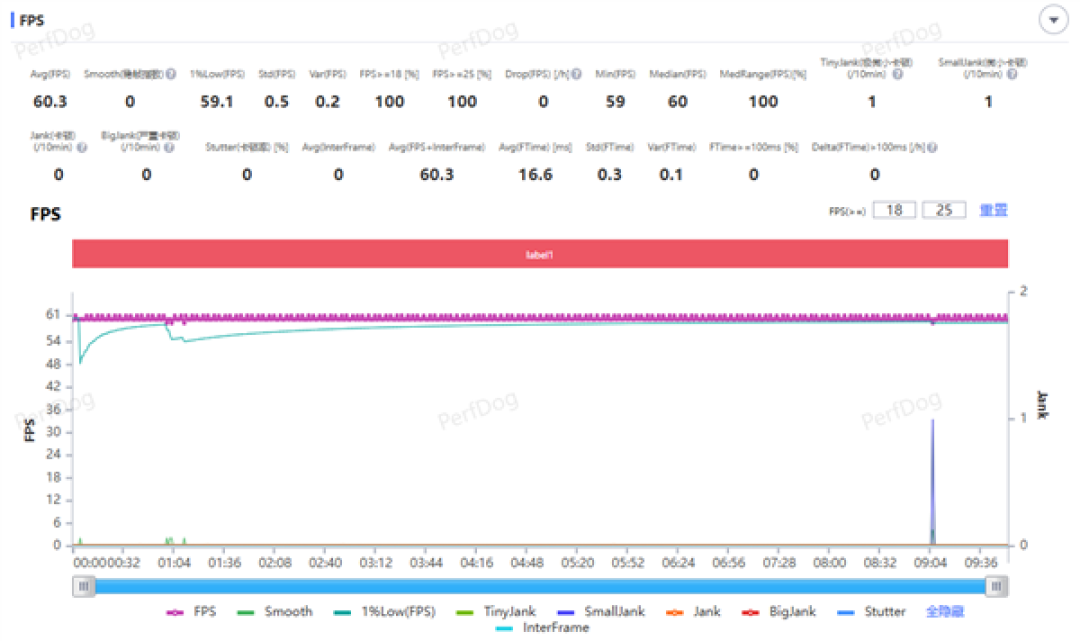This screenshot has width=1080, height=641.
Task: Click the 全隐藏 hide-all link in the legend
Action: pos(944,611)
